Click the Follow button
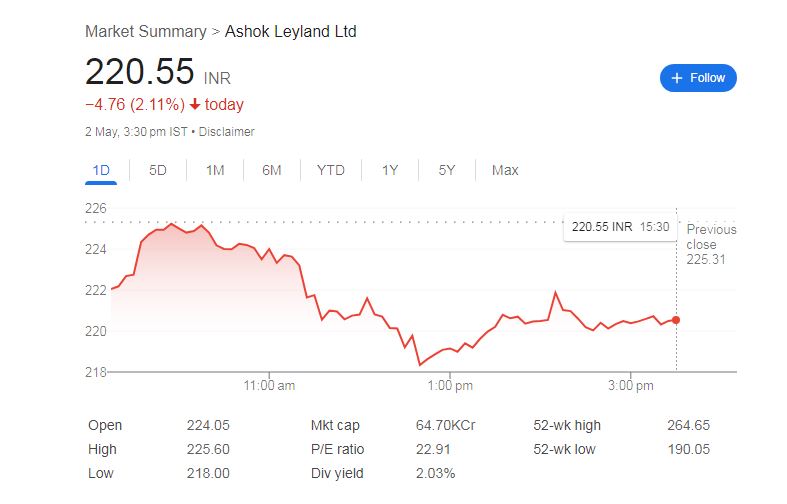The height and width of the screenshot is (504, 787). click(698, 78)
